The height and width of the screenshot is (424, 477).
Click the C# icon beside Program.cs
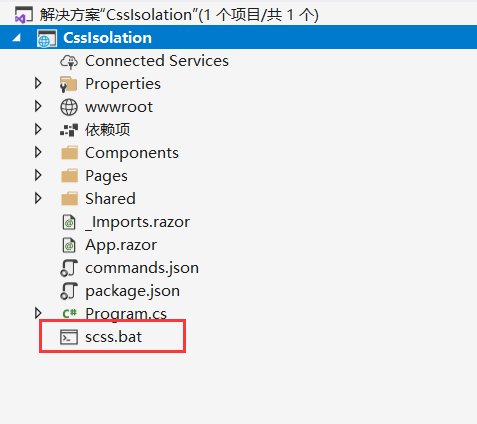70,313
